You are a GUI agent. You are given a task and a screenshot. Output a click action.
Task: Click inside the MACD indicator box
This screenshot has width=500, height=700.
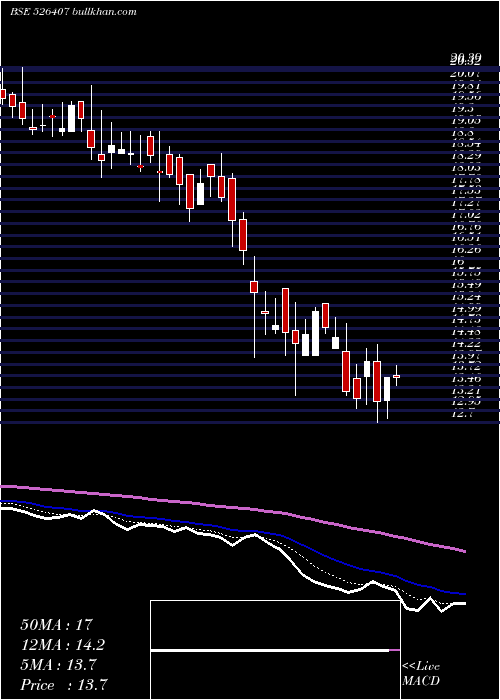[275, 650]
